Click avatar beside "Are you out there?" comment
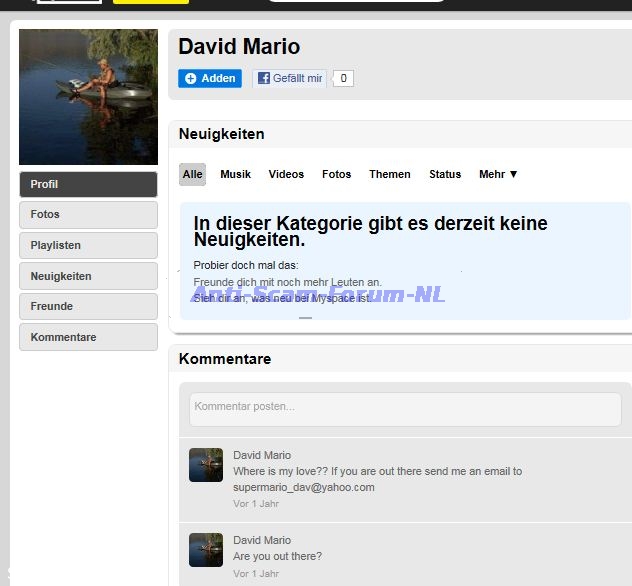This screenshot has width=632, height=586. click(206, 550)
